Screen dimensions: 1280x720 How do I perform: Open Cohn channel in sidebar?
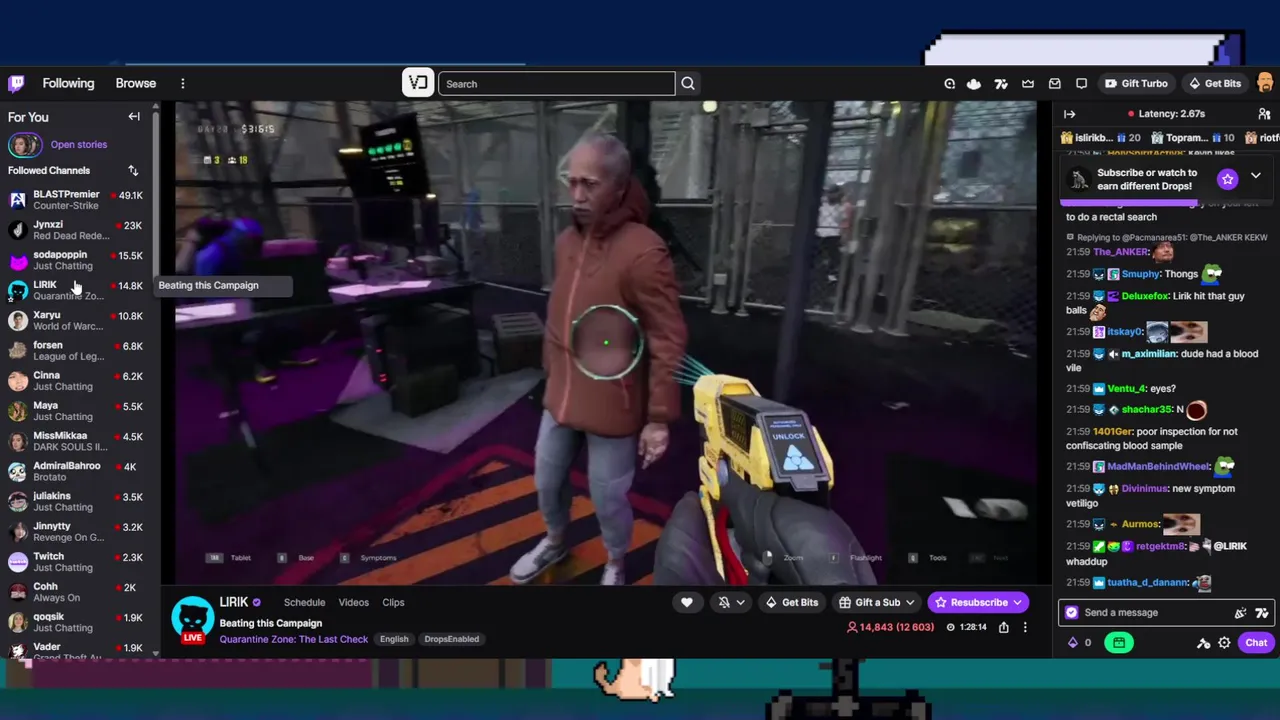[78, 592]
